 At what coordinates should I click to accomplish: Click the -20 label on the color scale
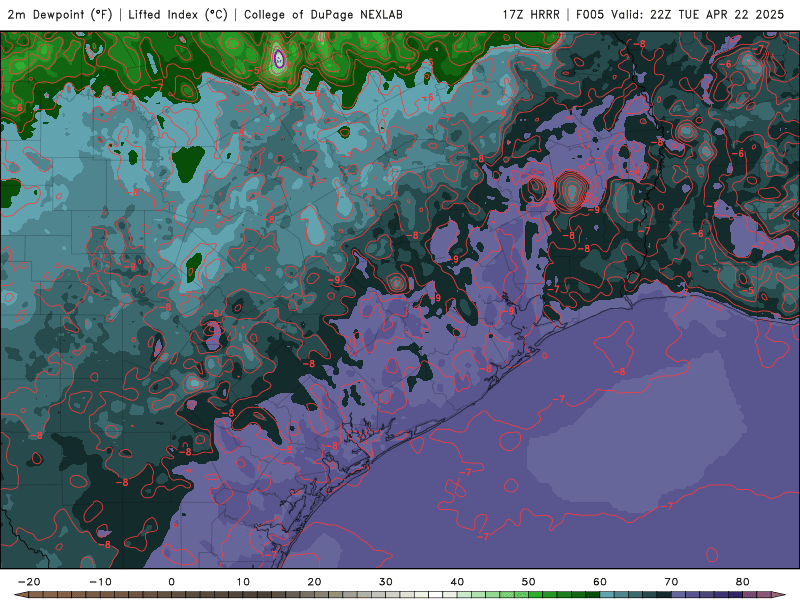pos(29,582)
